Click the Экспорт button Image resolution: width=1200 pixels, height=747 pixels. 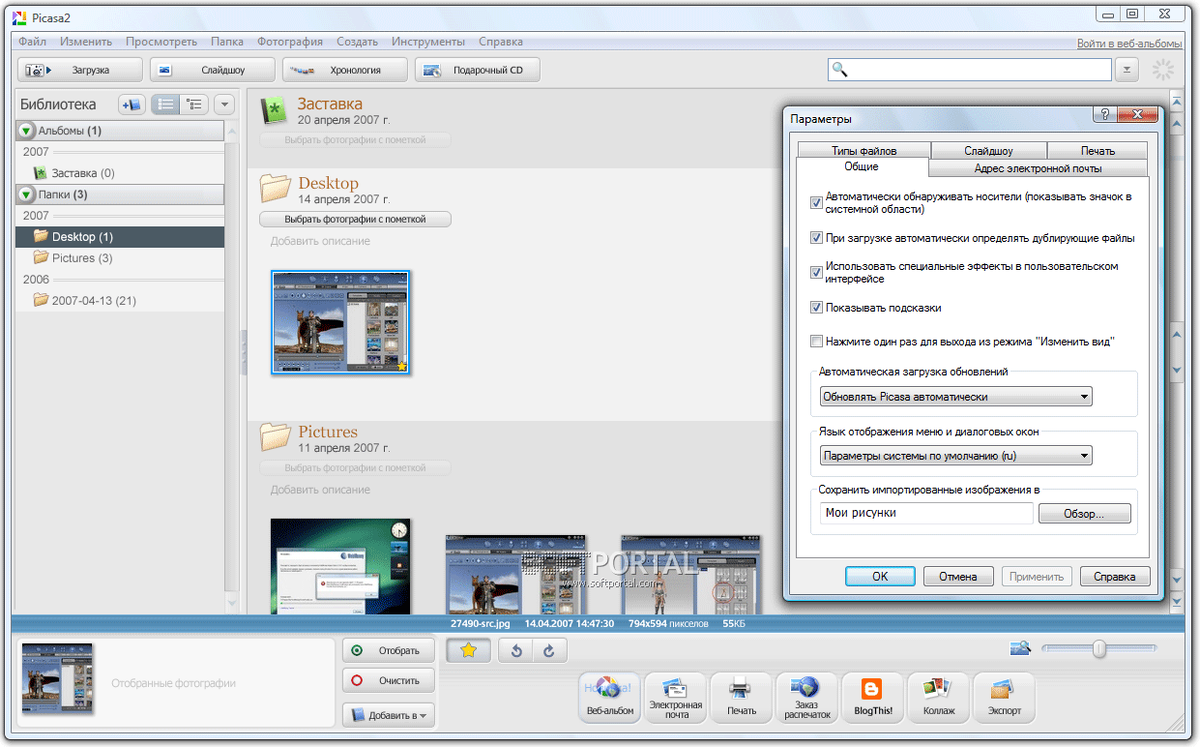(x=1003, y=698)
